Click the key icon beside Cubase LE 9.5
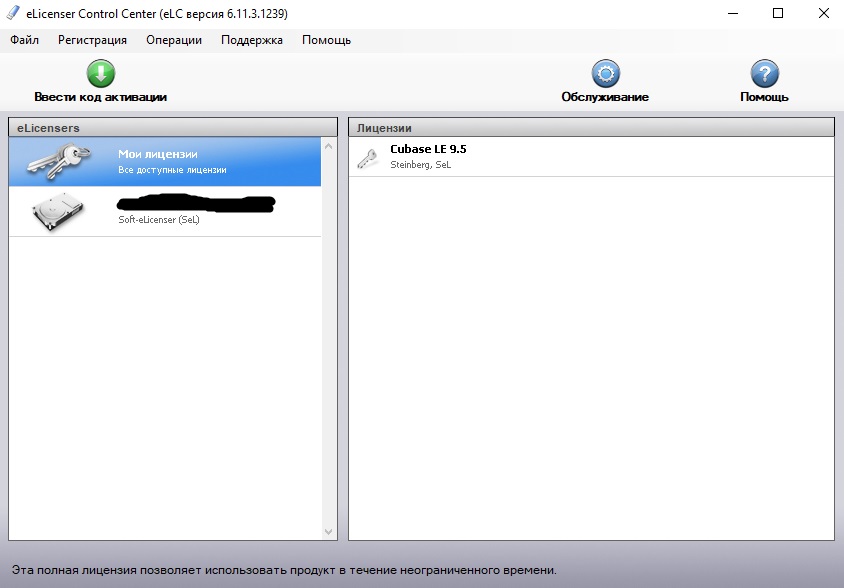844x588 pixels. [x=368, y=159]
